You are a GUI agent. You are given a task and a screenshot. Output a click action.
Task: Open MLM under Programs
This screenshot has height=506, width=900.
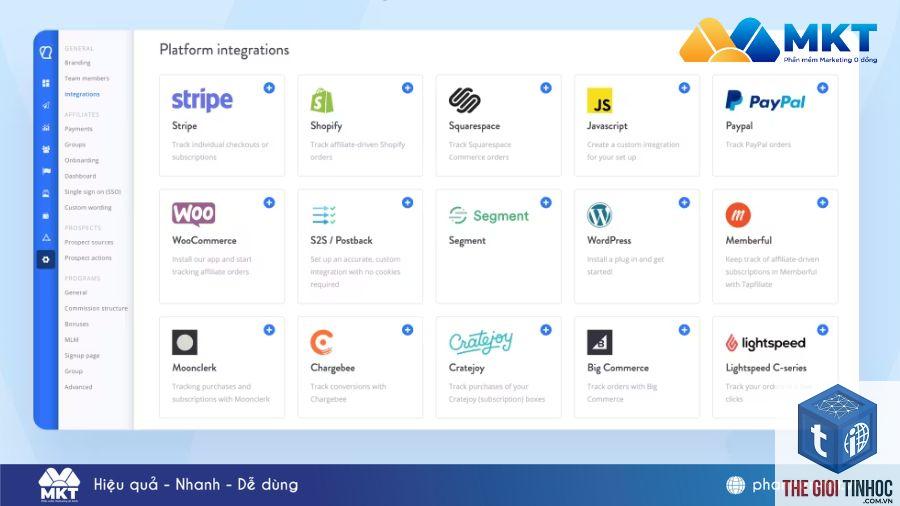click(x=71, y=340)
